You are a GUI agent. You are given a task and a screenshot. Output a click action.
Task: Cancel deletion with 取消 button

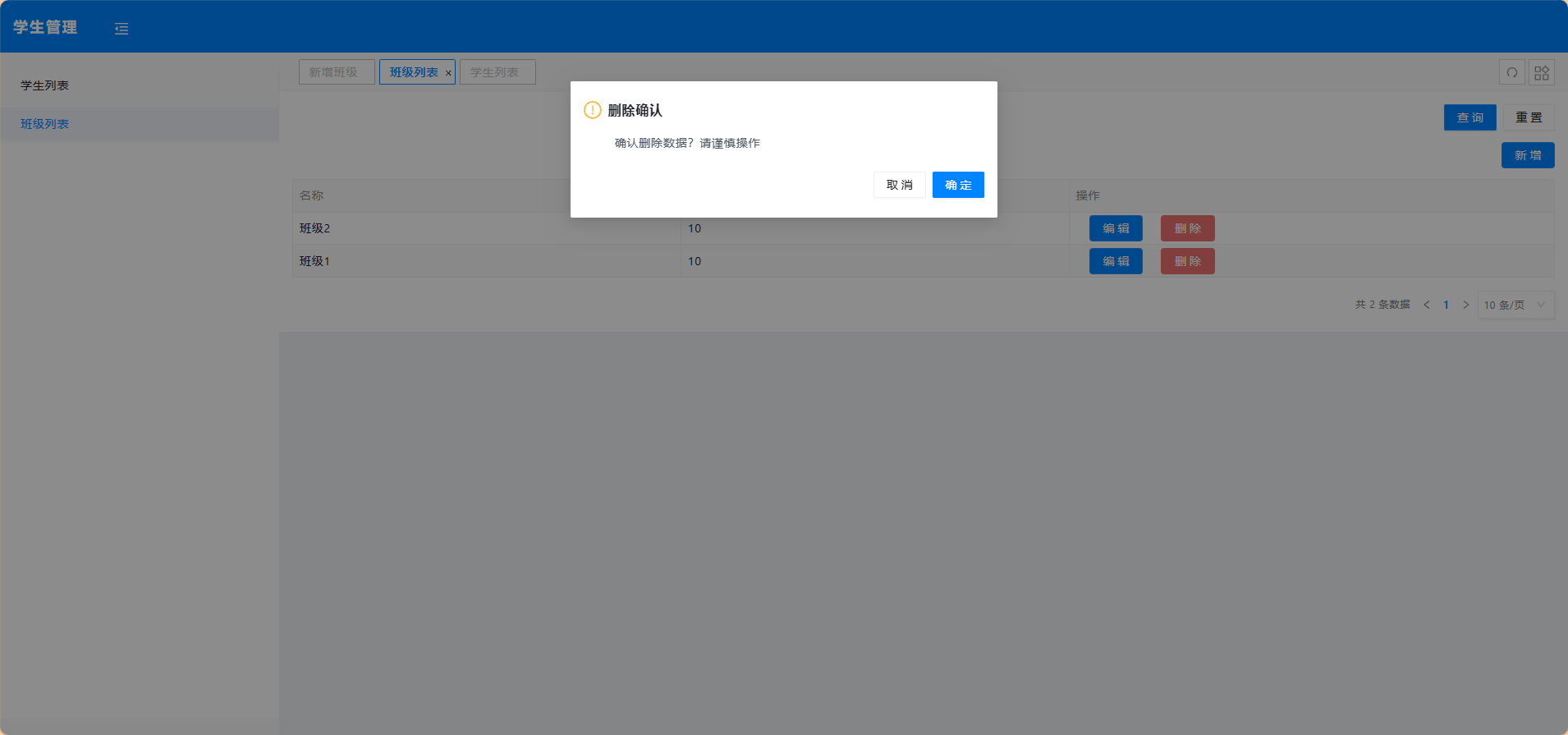tap(899, 185)
